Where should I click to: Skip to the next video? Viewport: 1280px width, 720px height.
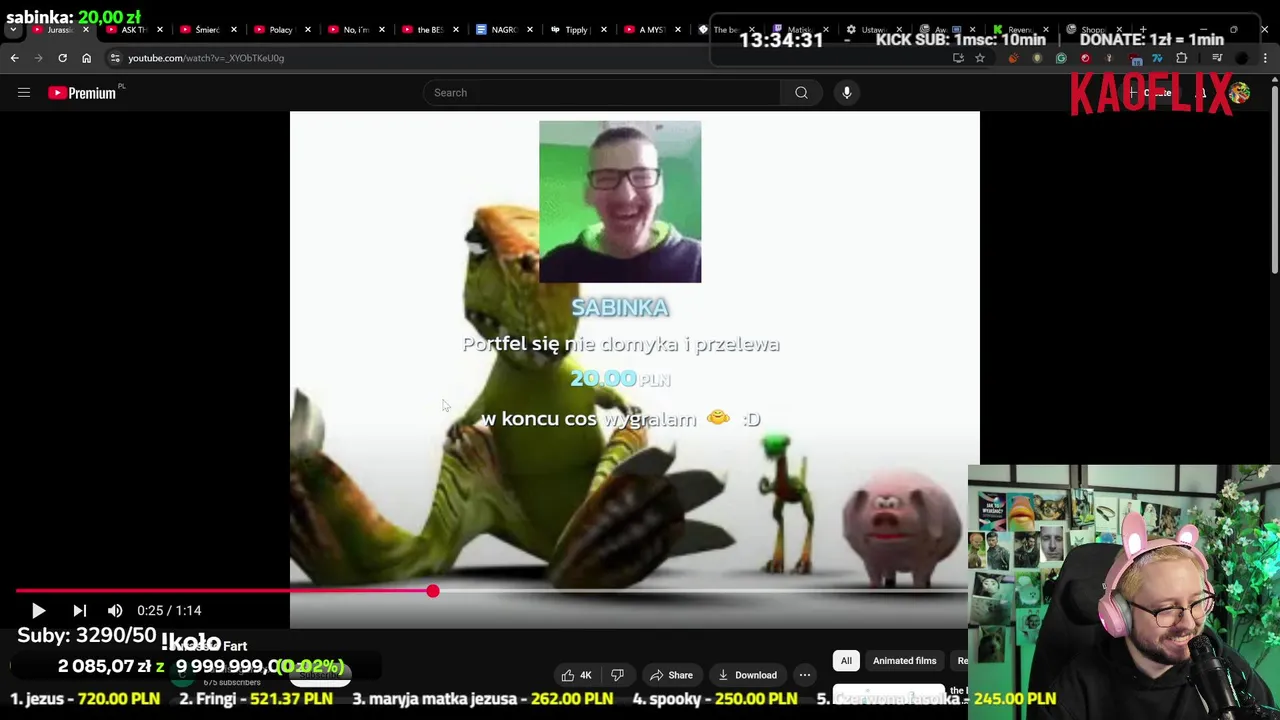pyautogui.click(x=80, y=610)
